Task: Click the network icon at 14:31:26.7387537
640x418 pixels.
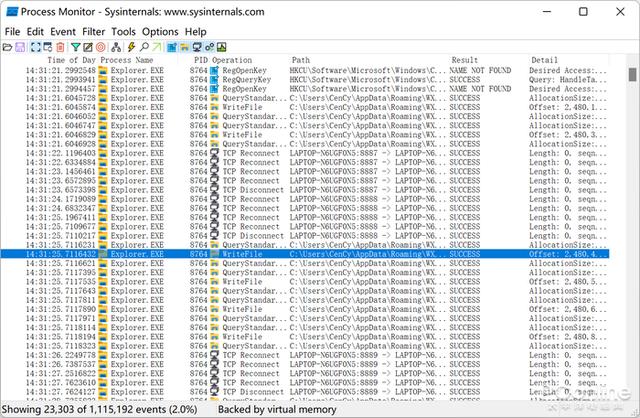Action: pos(214,364)
